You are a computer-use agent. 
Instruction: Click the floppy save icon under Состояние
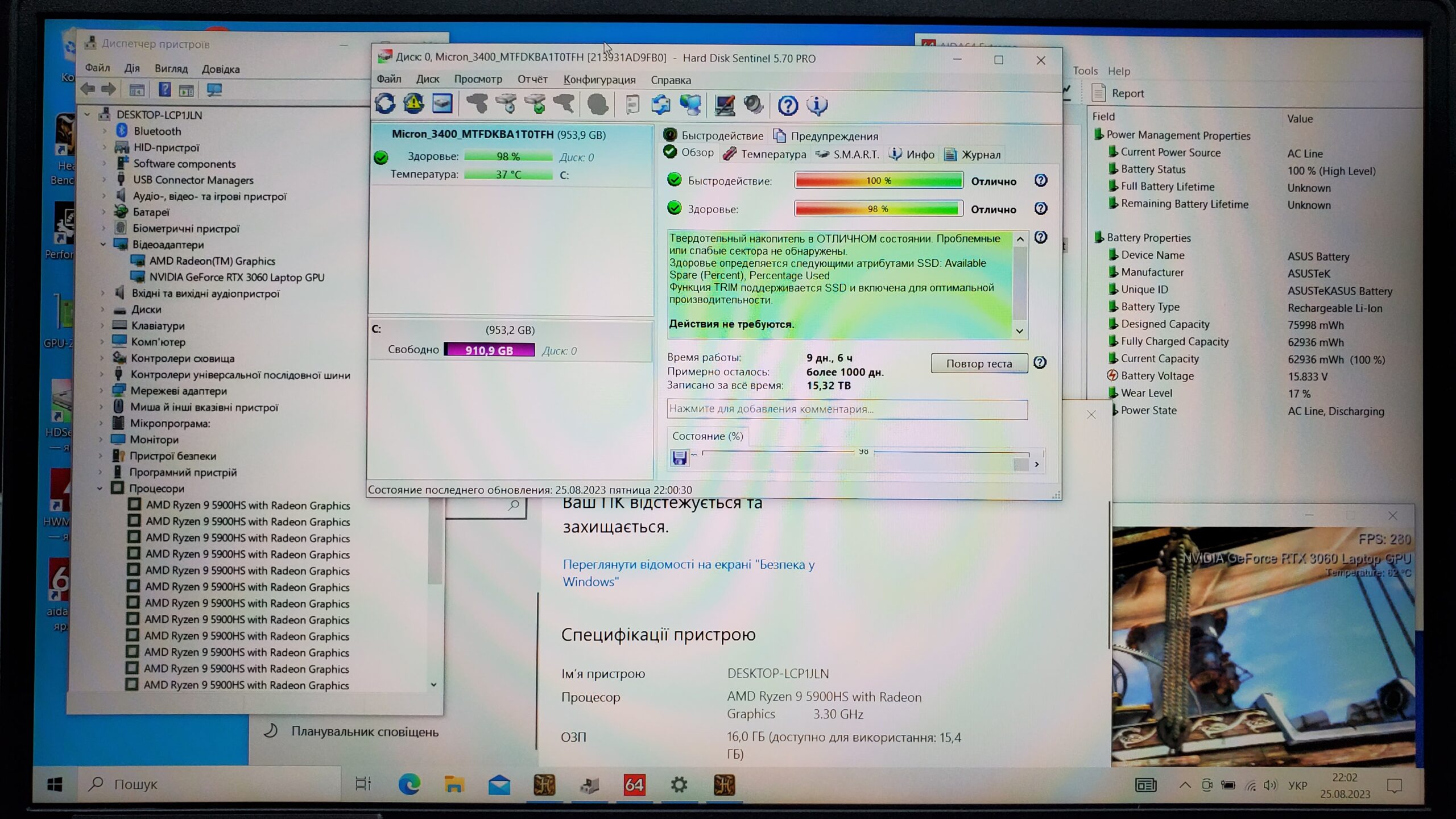click(x=679, y=458)
